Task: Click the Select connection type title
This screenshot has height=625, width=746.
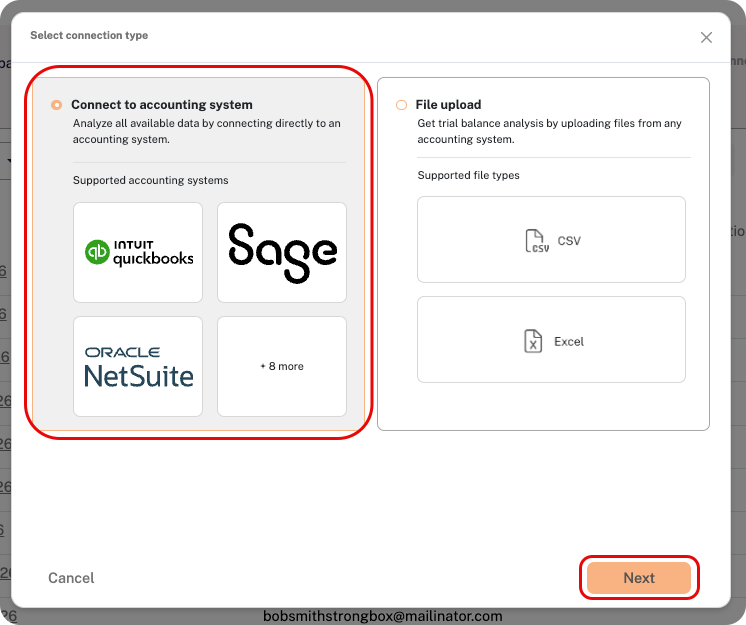Action: pos(89,35)
